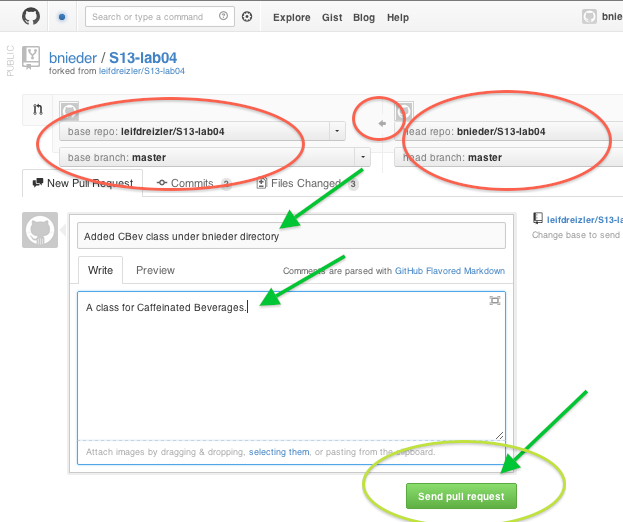
Task: Open the S13-lab04 repository link
Action: [143, 58]
